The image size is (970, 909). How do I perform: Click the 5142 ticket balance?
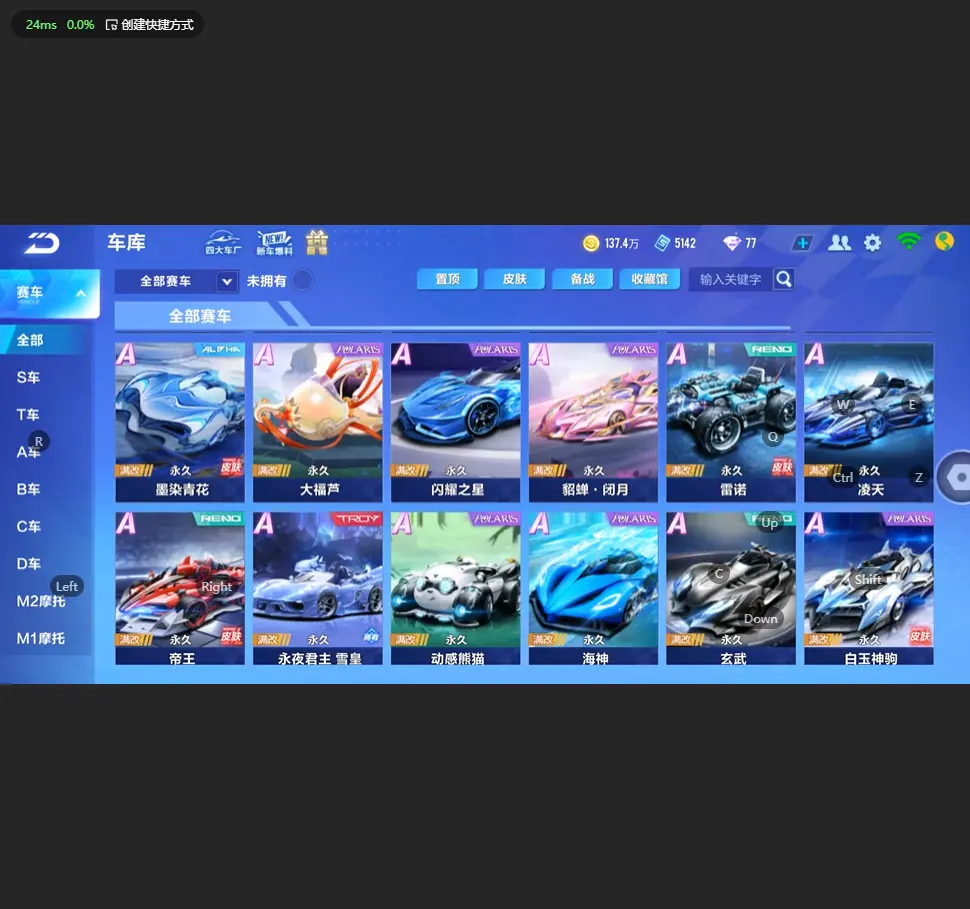coord(685,244)
